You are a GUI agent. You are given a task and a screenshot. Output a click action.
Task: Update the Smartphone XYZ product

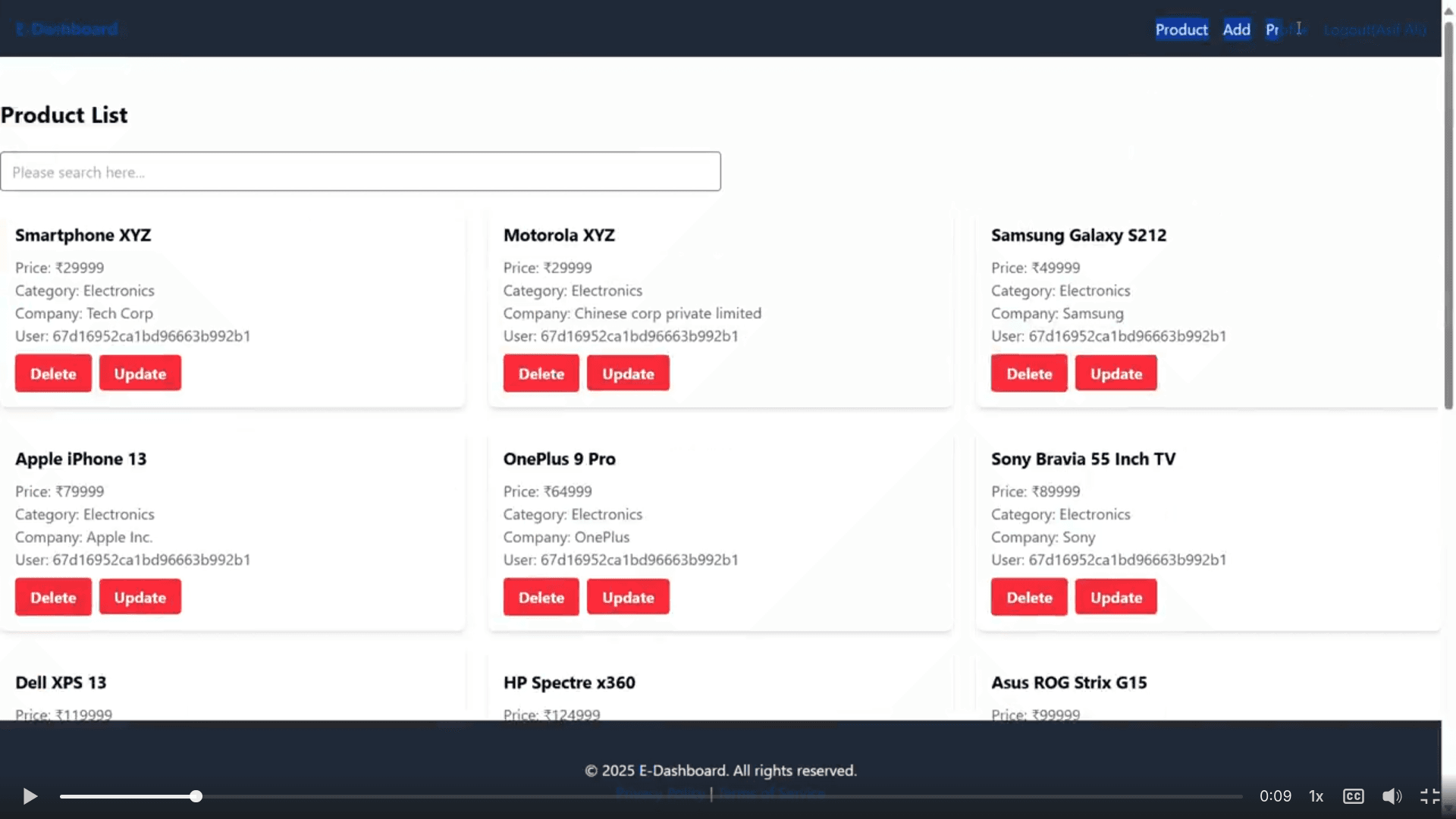tap(140, 373)
